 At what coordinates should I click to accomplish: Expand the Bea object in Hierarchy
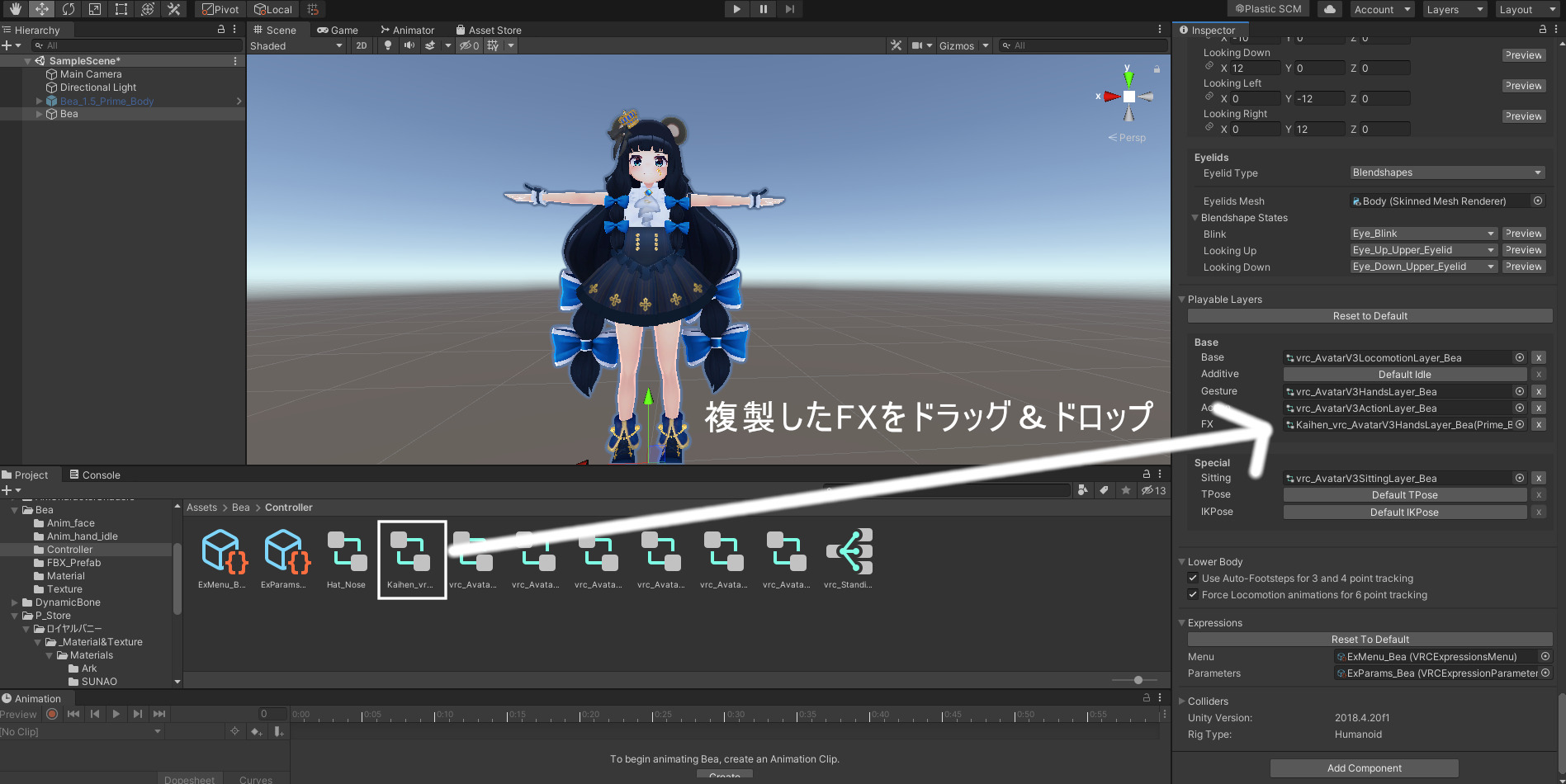39,114
